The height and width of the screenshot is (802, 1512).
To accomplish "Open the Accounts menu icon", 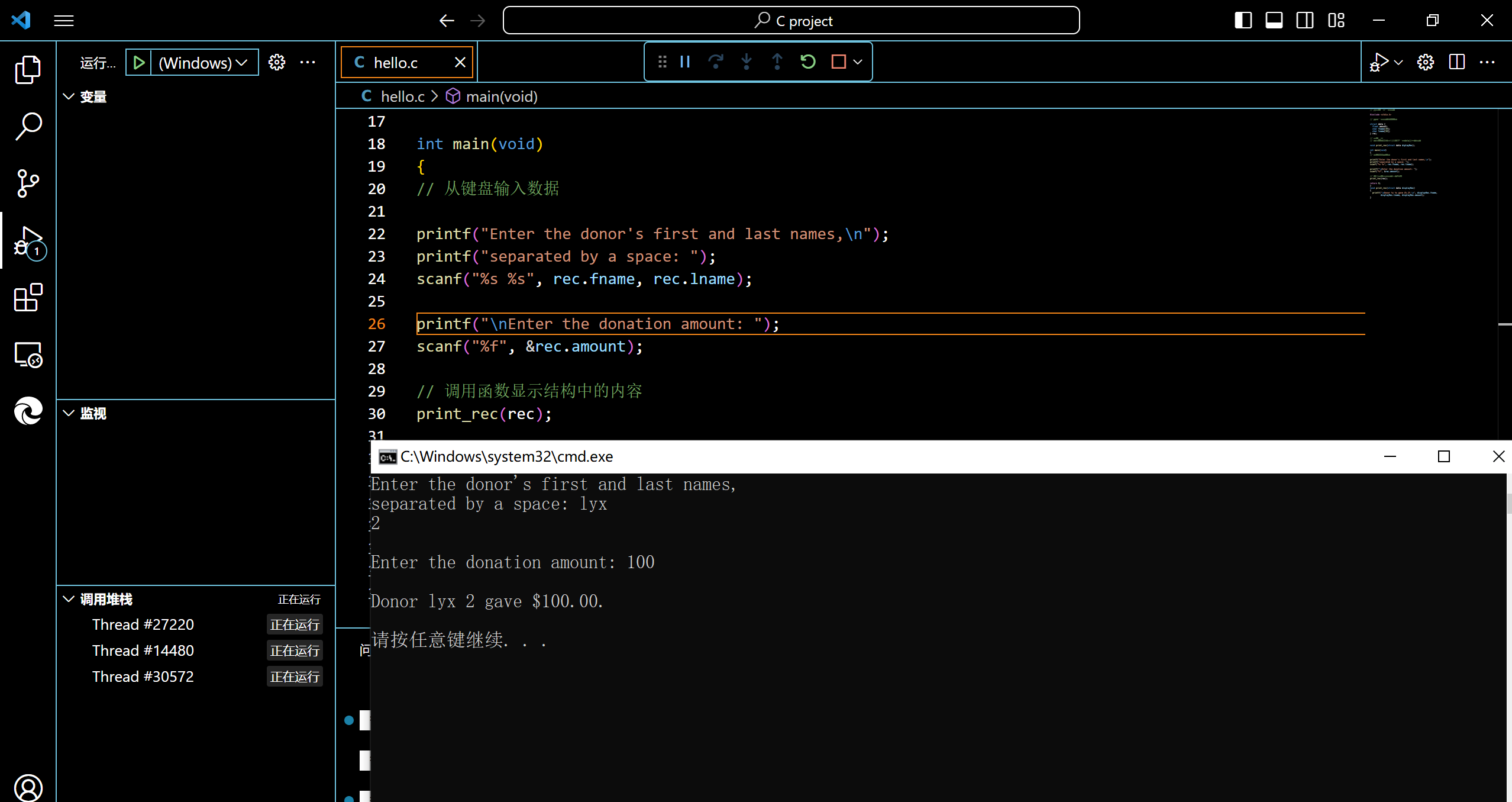I will click(x=28, y=787).
